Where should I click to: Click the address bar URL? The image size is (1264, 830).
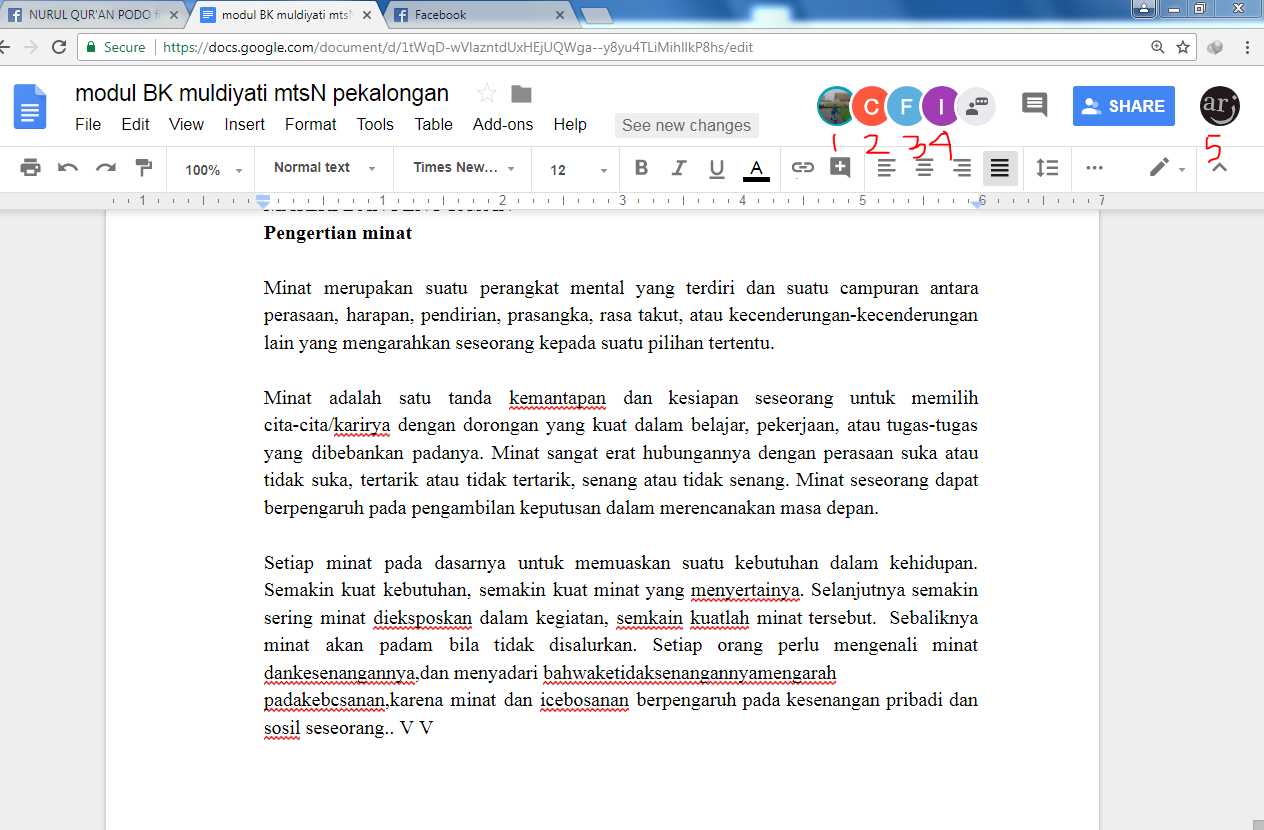coord(458,47)
